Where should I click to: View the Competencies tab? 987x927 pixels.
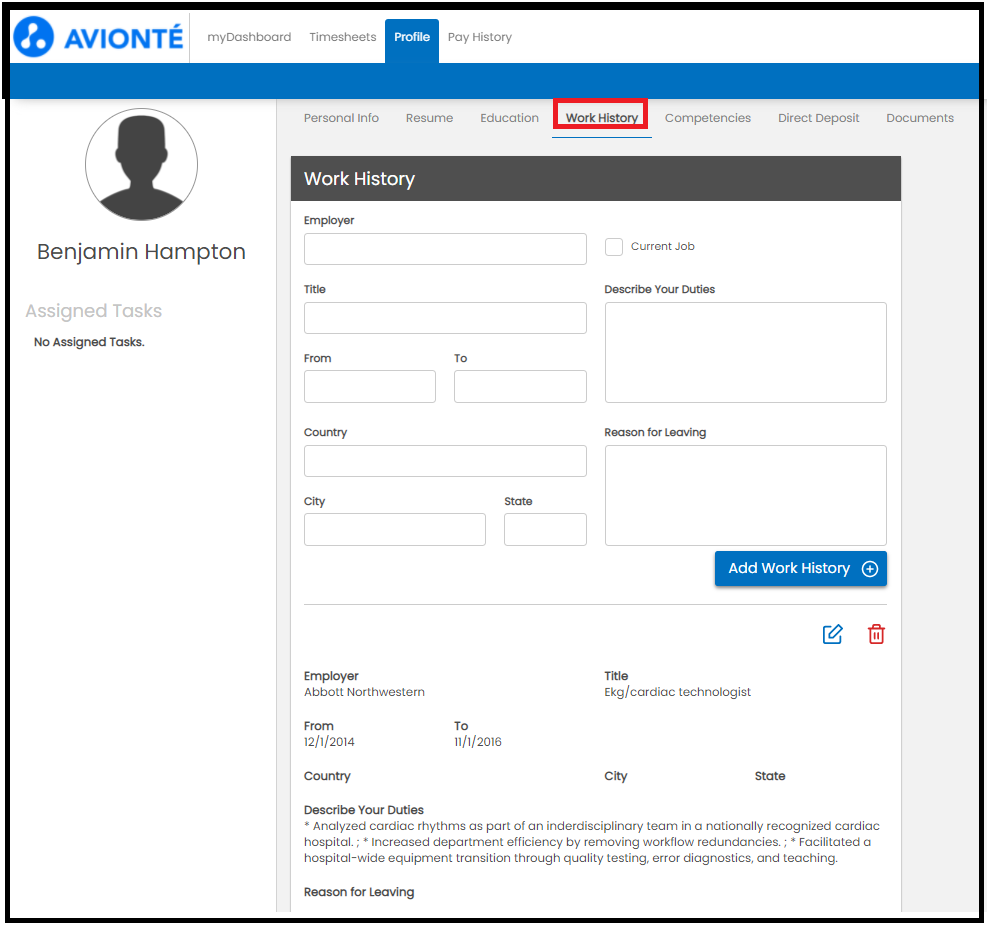(x=707, y=118)
